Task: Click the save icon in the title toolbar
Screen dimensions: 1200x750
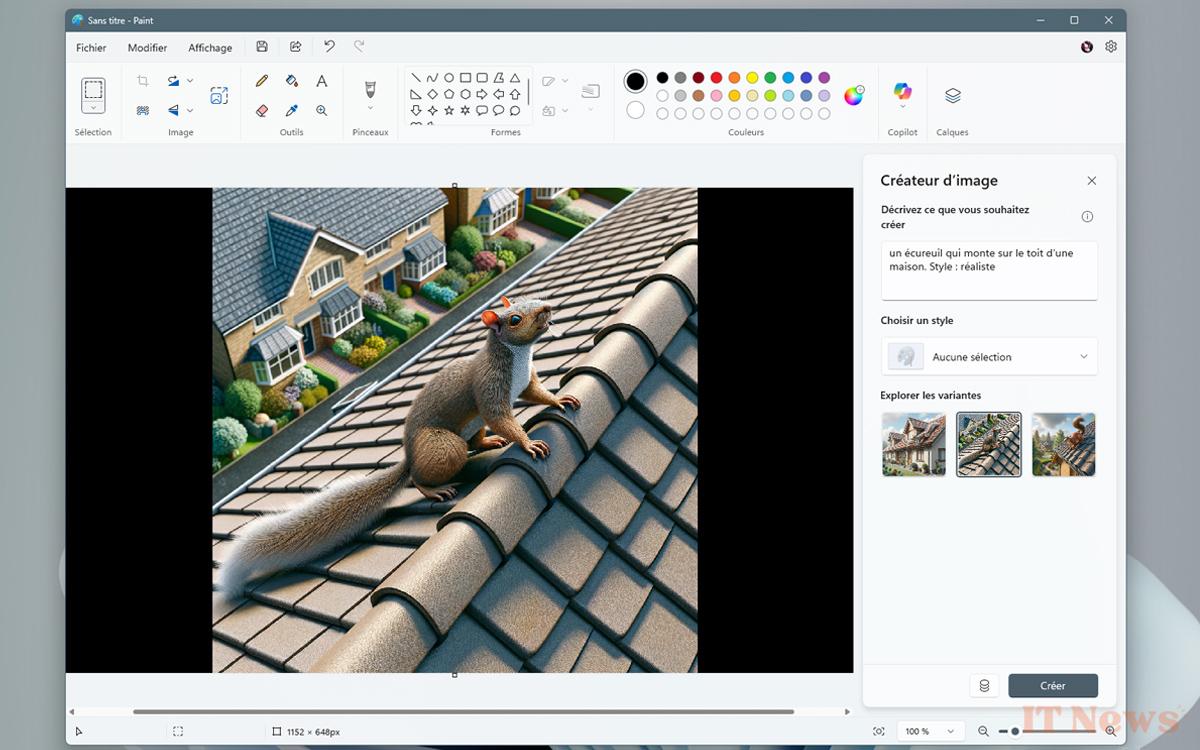Action: (262, 47)
